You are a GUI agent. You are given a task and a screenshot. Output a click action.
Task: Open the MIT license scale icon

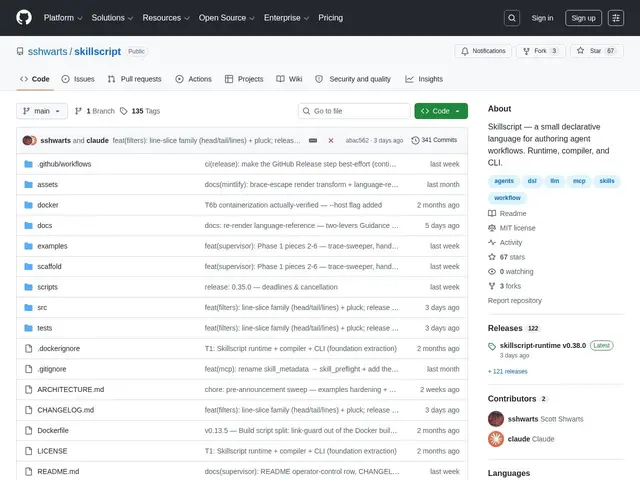pos(492,228)
